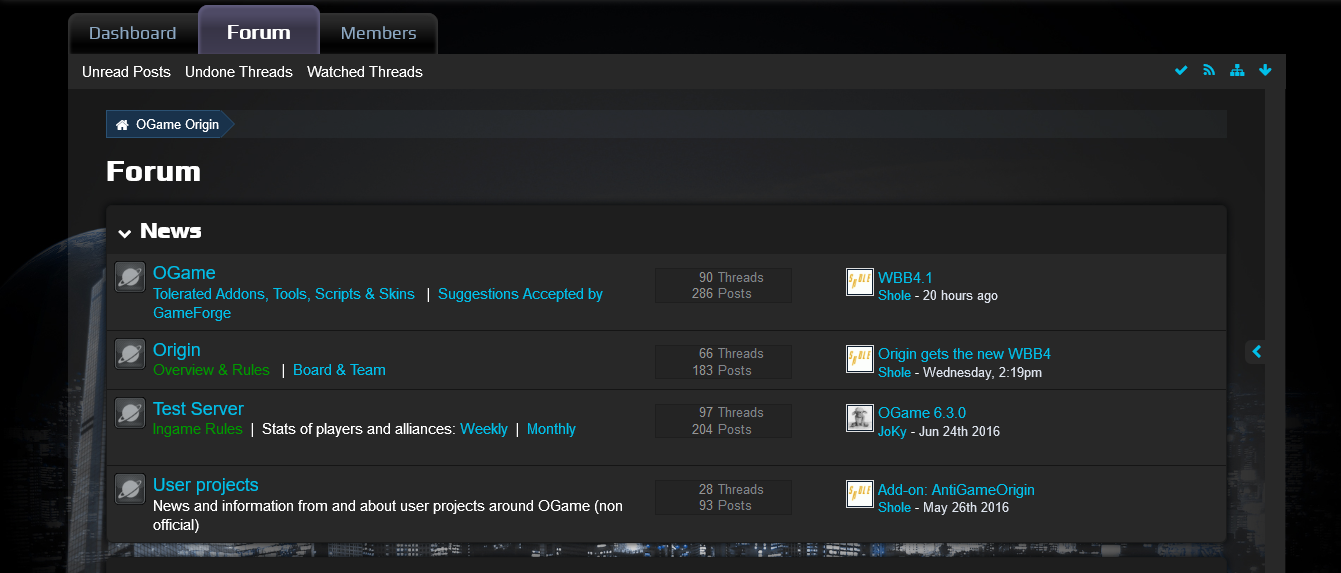Click the Origin board planet icon
Viewport: 1341px width, 573px height.
click(x=130, y=354)
